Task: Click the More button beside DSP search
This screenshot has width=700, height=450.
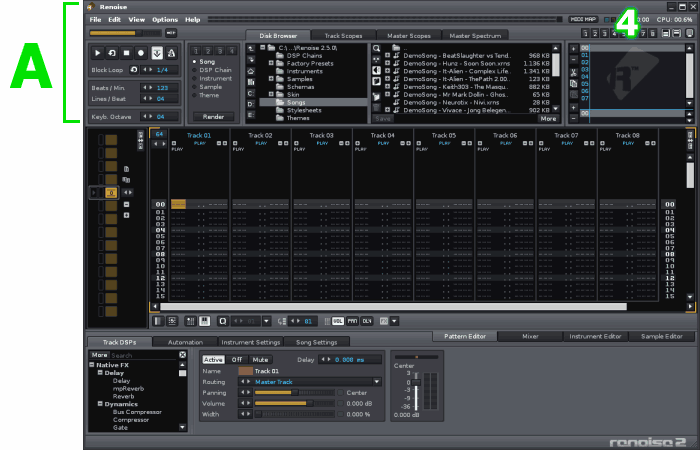Action: coord(99,355)
